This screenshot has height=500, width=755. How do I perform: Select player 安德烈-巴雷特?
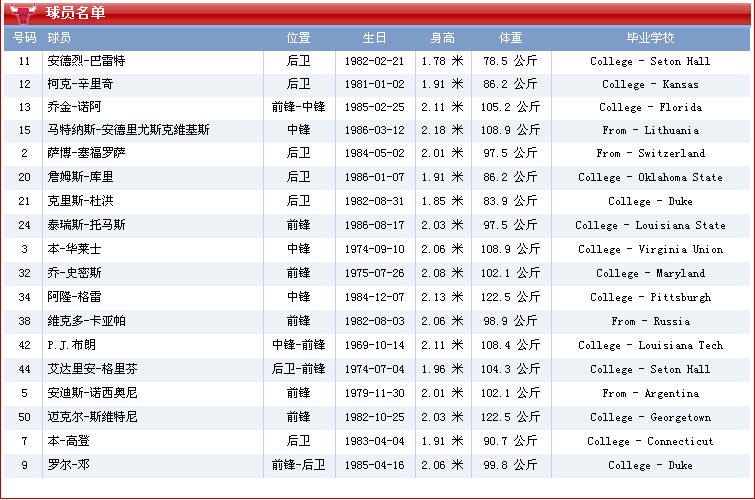[86, 61]
